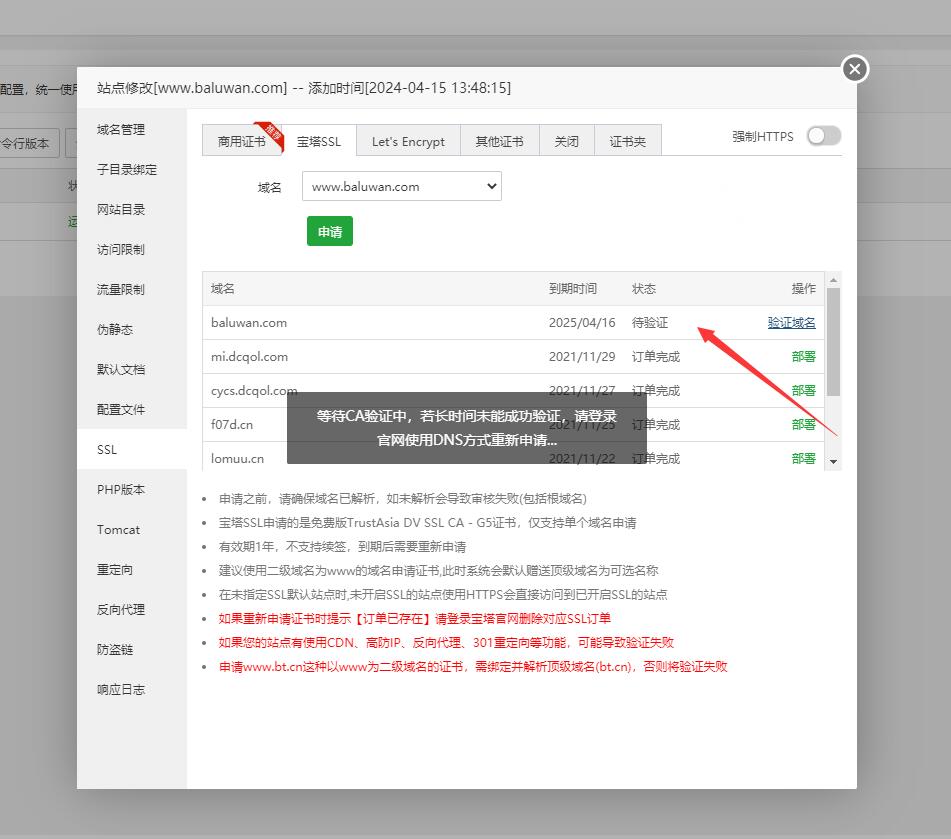The height and width of the screenshot is (839, 951).
Task: Open 访问限制 in the sidebar
Action: [132, 249]
